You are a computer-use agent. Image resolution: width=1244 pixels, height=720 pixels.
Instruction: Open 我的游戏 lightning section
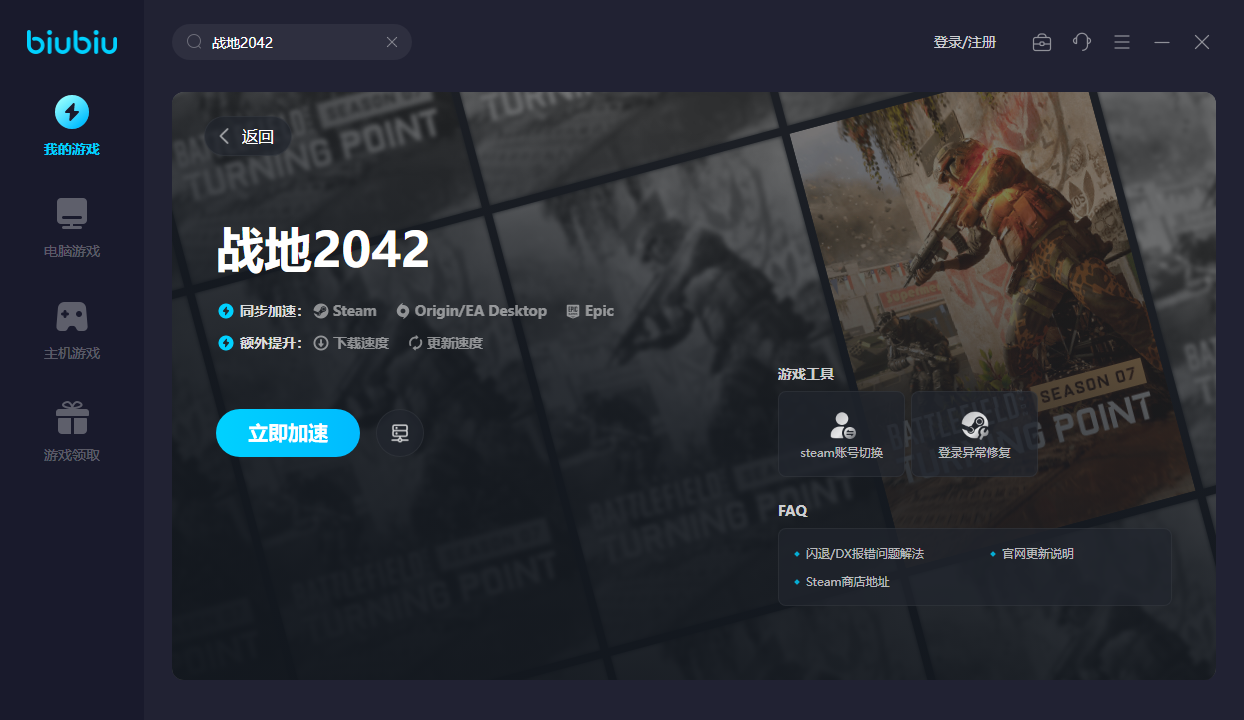71,126
